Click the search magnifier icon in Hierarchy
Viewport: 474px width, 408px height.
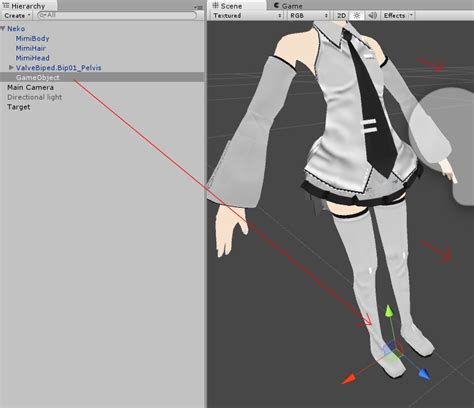coord(43,15)
